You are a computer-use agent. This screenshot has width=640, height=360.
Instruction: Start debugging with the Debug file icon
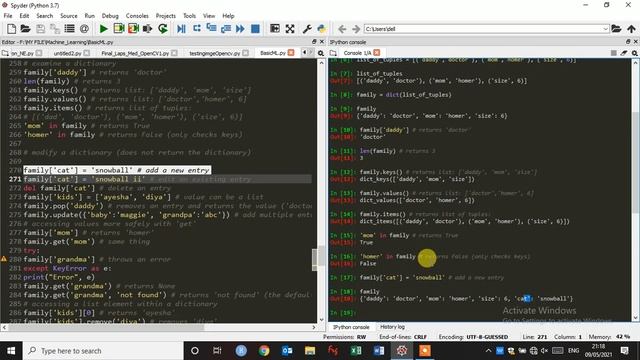tap(181, 29)
